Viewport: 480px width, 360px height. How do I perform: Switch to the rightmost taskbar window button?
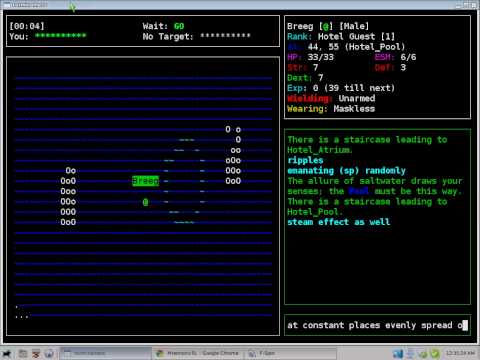point(291,353)
